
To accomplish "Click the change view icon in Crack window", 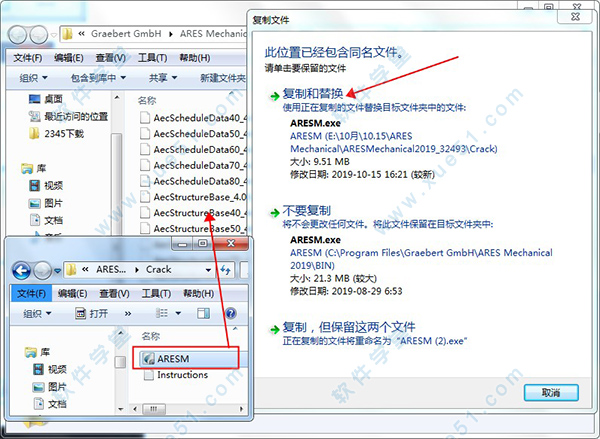I will coord(163,314).
